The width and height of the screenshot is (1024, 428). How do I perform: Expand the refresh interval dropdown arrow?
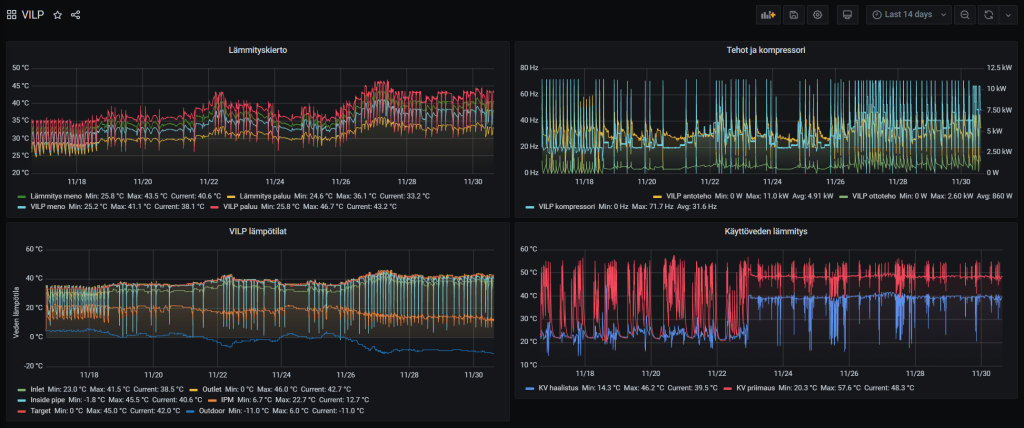[1006, 15]
